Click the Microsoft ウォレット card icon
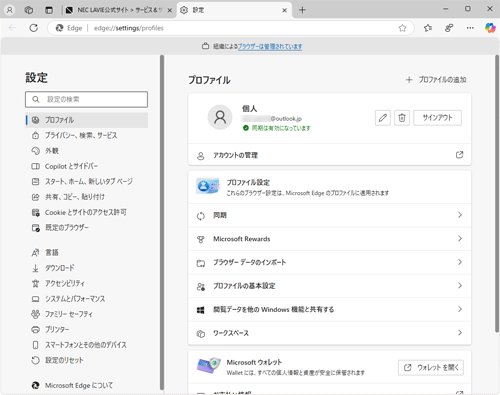This screenshot has height=395, width=500. click(x=209, y=366)
